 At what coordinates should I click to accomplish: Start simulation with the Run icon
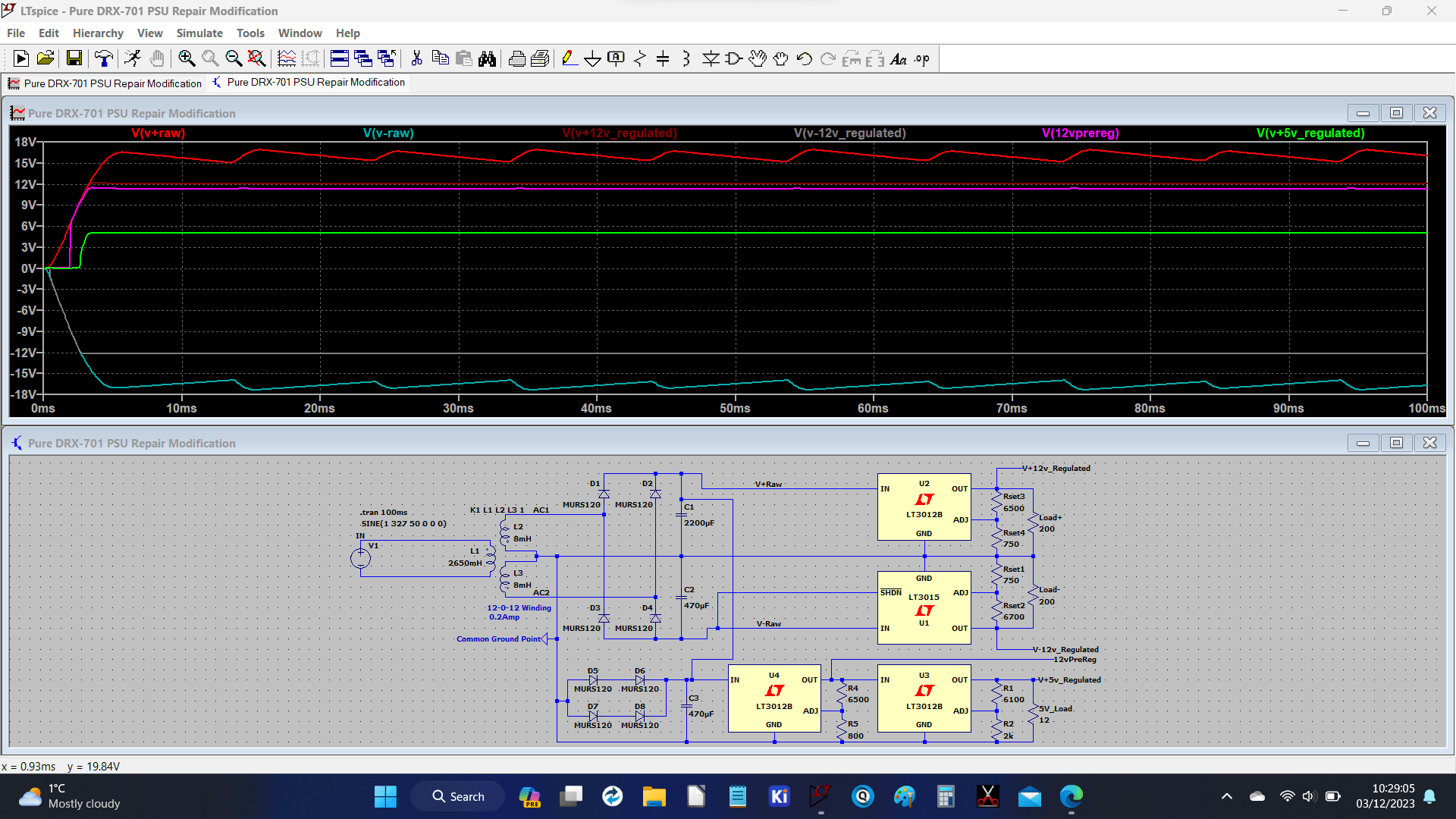pyautogui.click(x=133, y=58)
